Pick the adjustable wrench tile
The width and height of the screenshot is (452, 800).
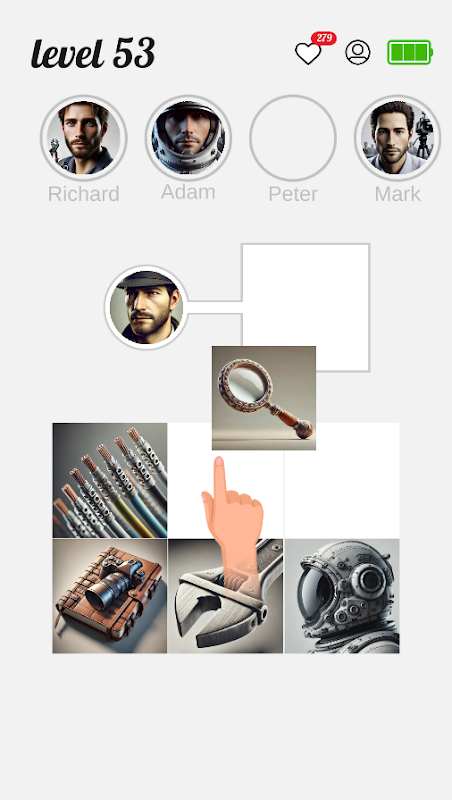pos(225,596)
